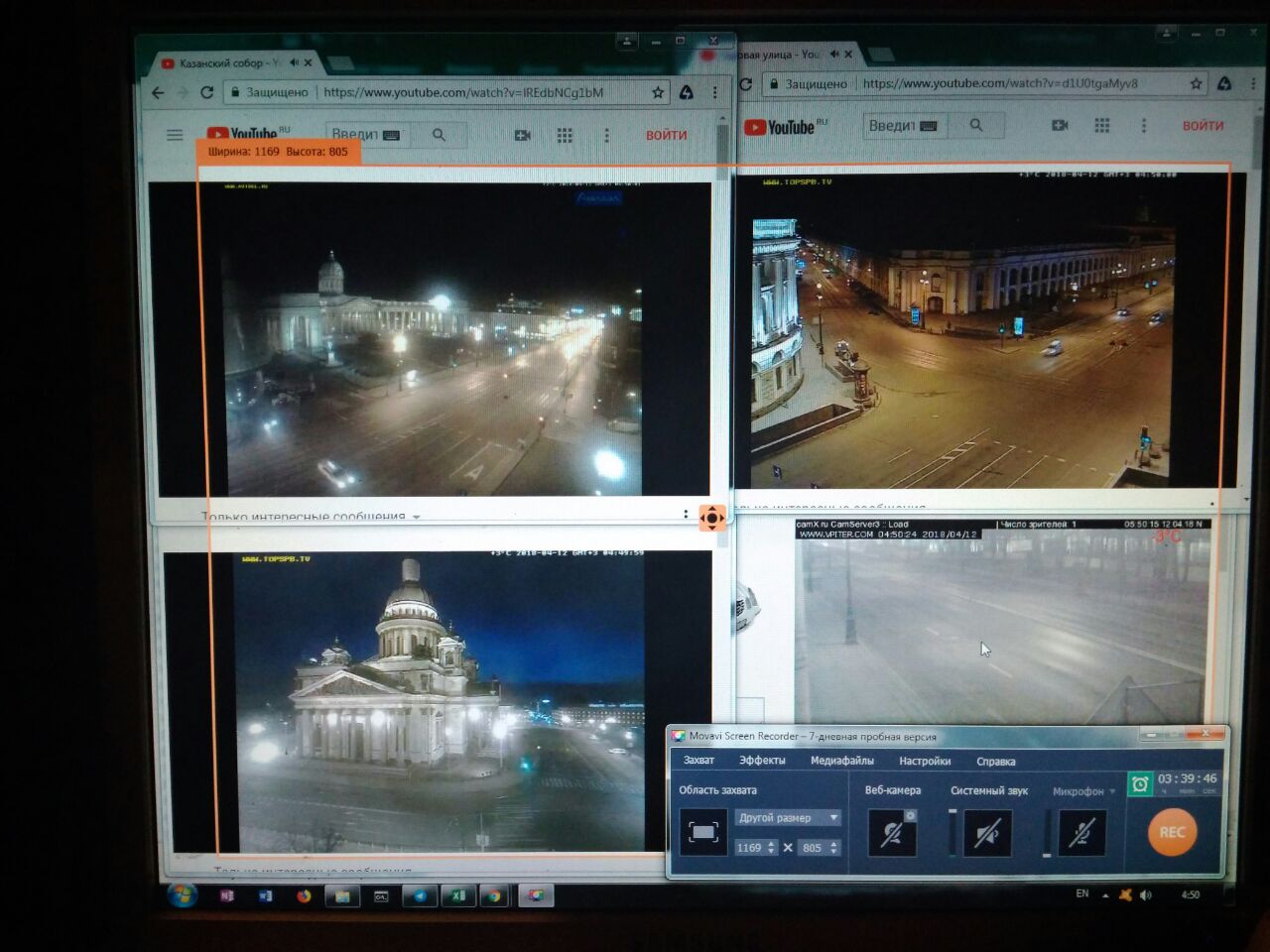Image resolution: width=1270 pixels, height=952 pixels.
Task: Open the Настройки menu in Movavi
Action: point(925,761)
